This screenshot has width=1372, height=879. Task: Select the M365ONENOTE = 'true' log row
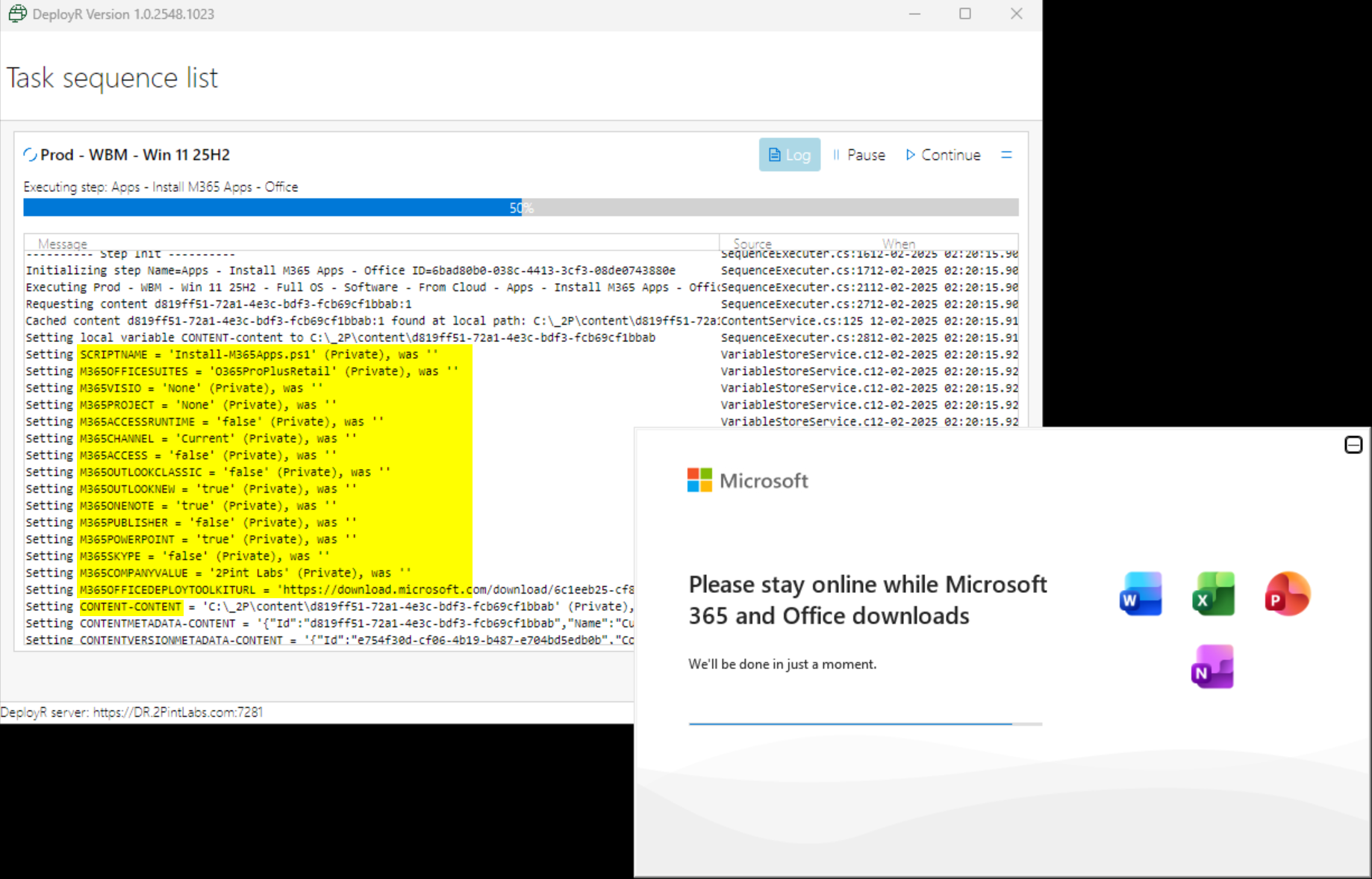(x=329, y=506)
